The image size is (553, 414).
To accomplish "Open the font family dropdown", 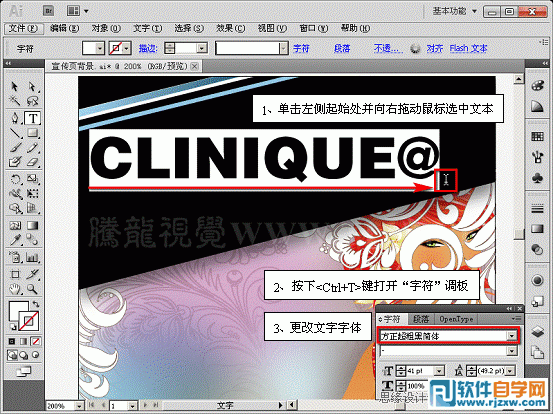I will coord(511,336).
